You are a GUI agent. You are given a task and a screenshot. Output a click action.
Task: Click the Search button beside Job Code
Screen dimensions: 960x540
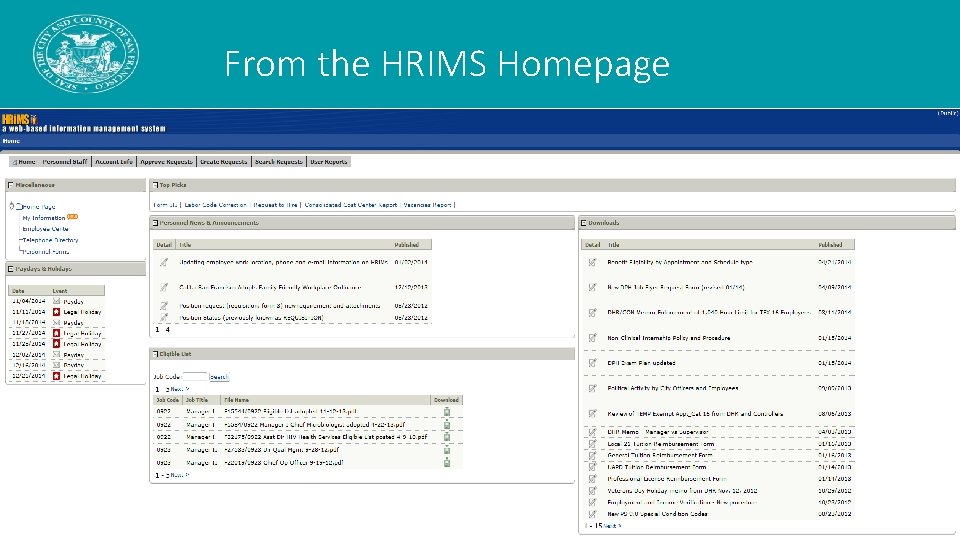(x=219, y=377)
